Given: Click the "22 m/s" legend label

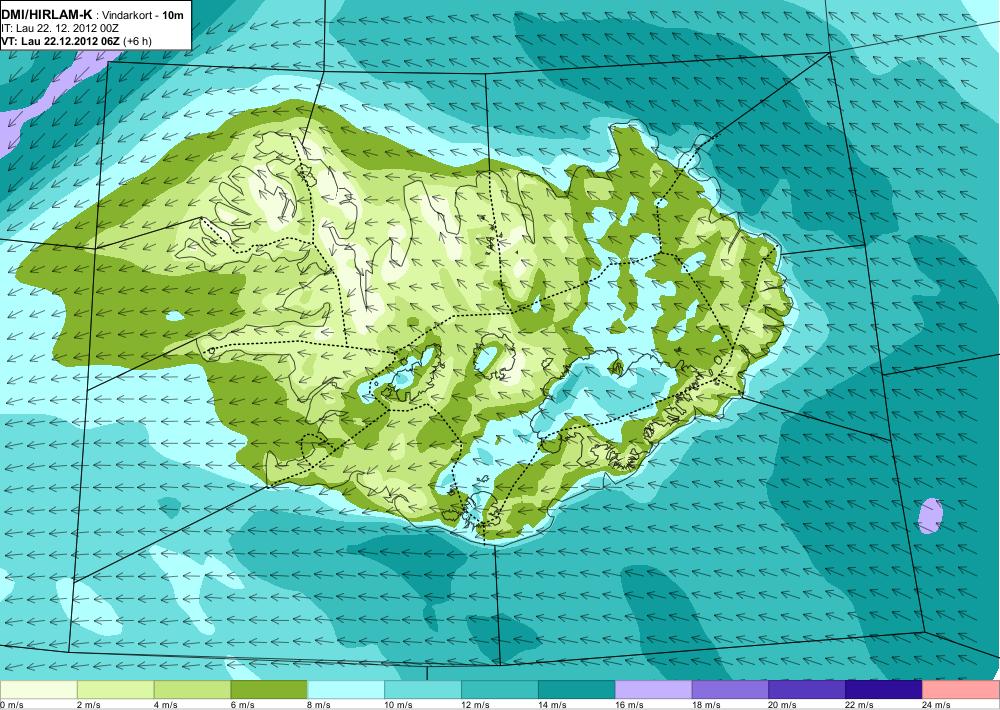Looking at the screenshot, I should click(x=859, y=705).
